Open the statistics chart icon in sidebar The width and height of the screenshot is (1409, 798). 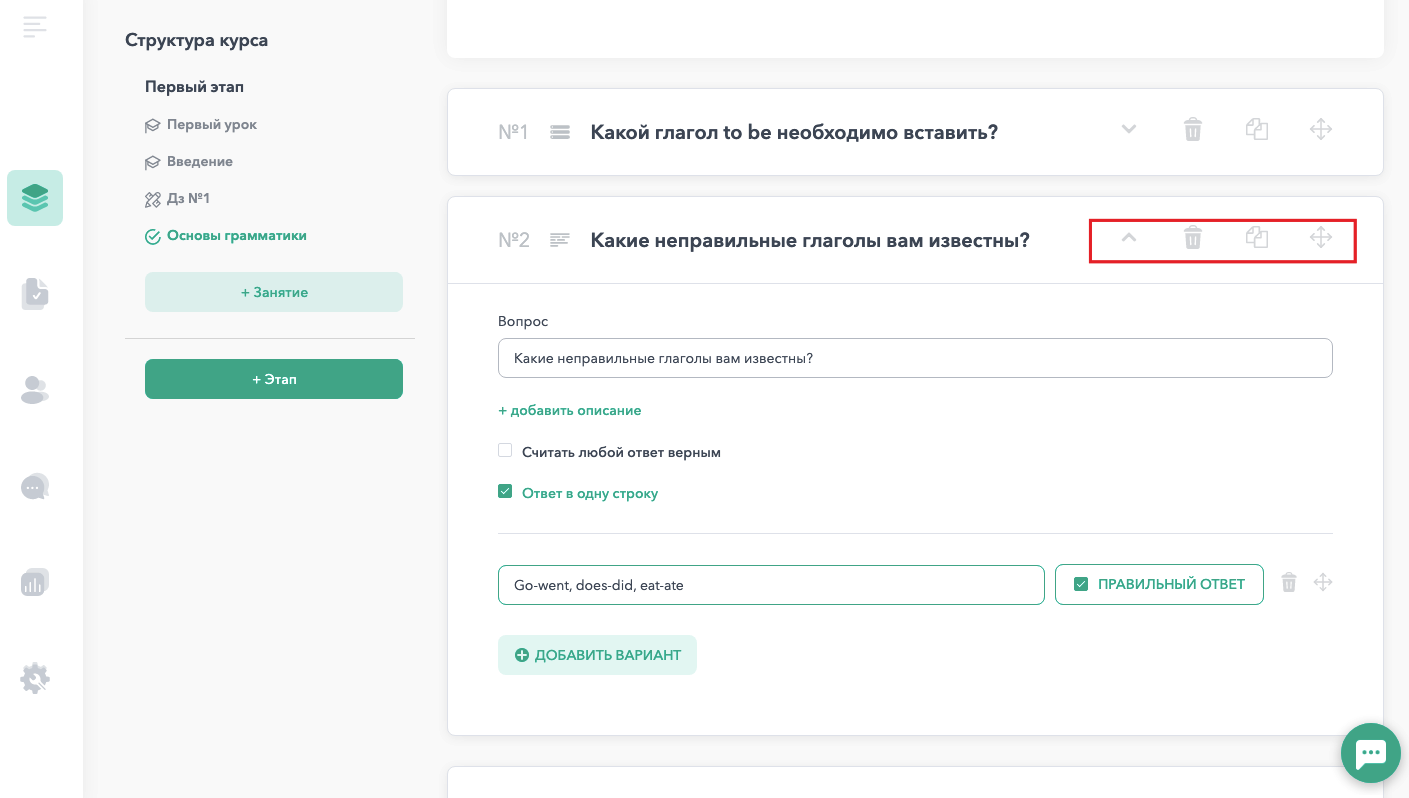[x=35, y=582]
